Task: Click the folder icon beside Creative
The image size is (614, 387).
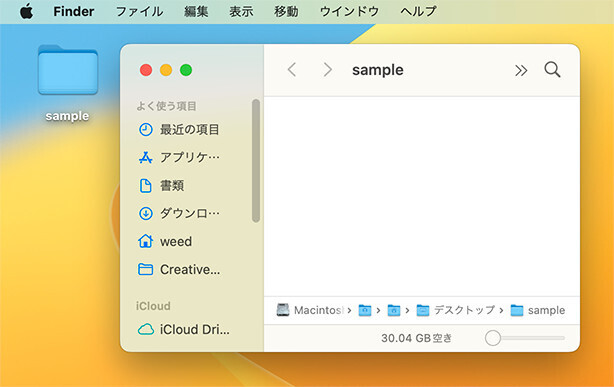Action: coord(146,269)
